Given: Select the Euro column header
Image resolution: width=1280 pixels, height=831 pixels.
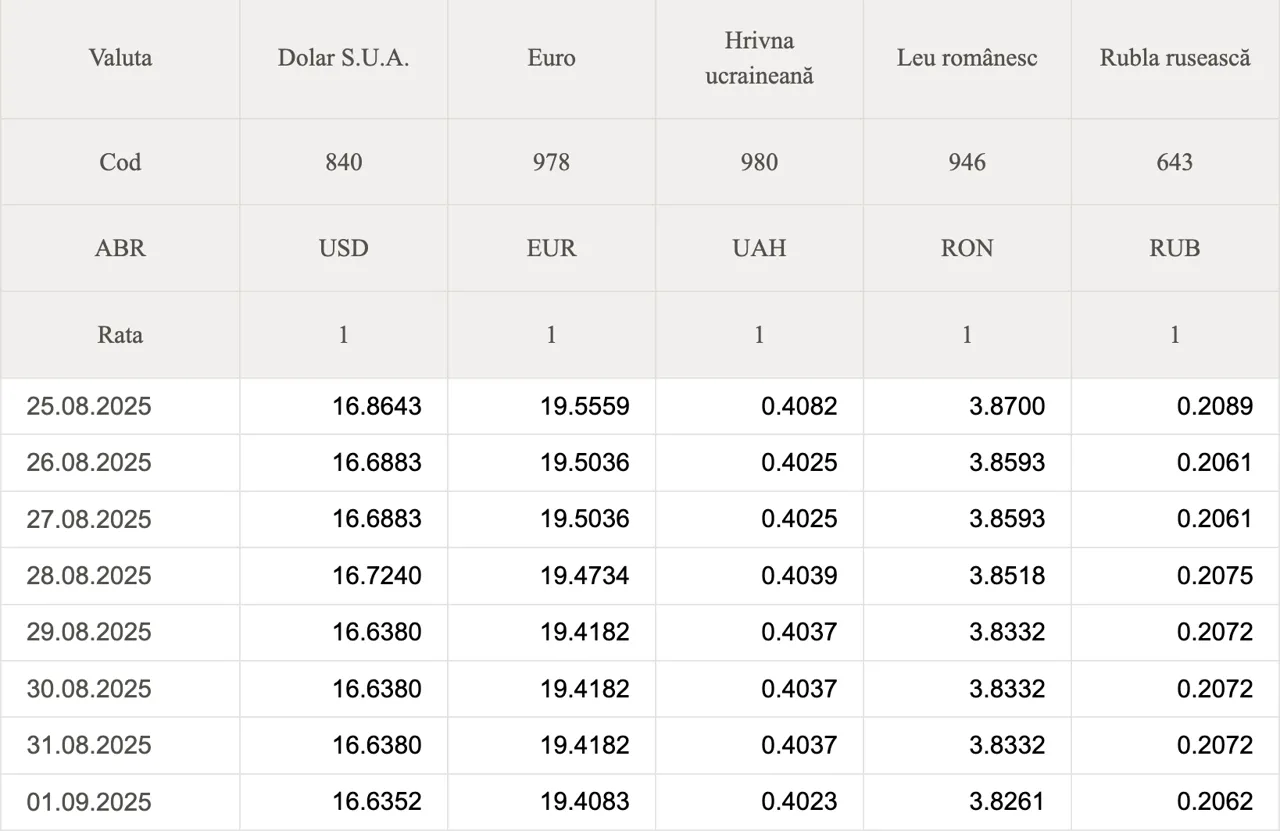Looking at the screenshot, I should [x=551, y=58].
